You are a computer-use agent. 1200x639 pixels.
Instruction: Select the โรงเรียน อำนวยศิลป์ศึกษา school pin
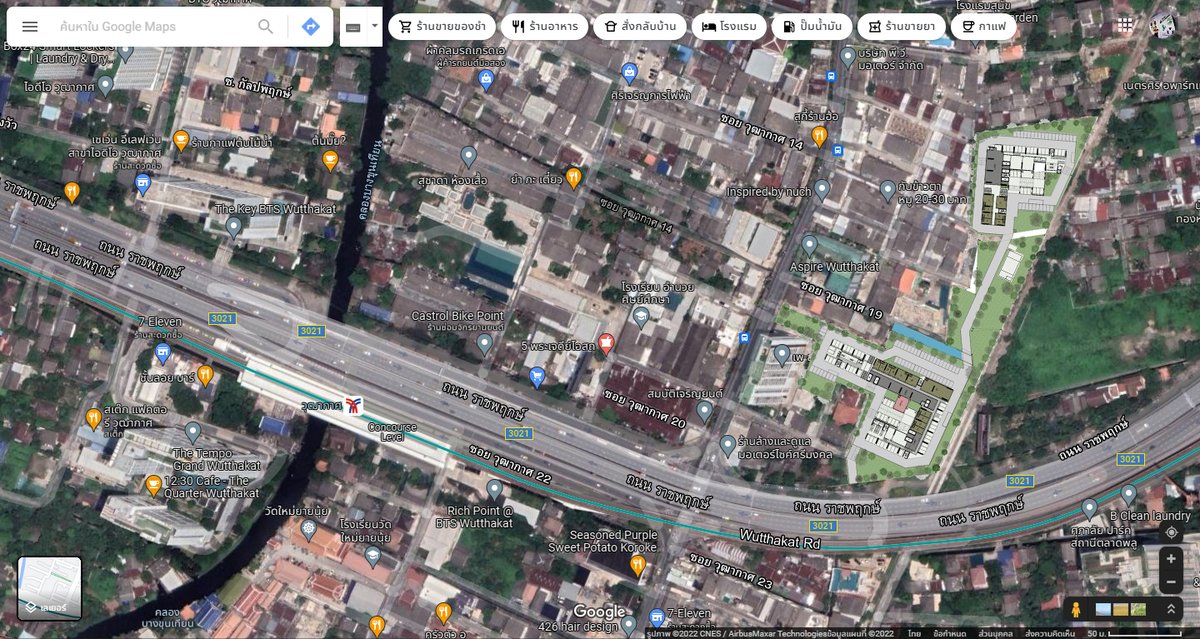tap(641, 317)
